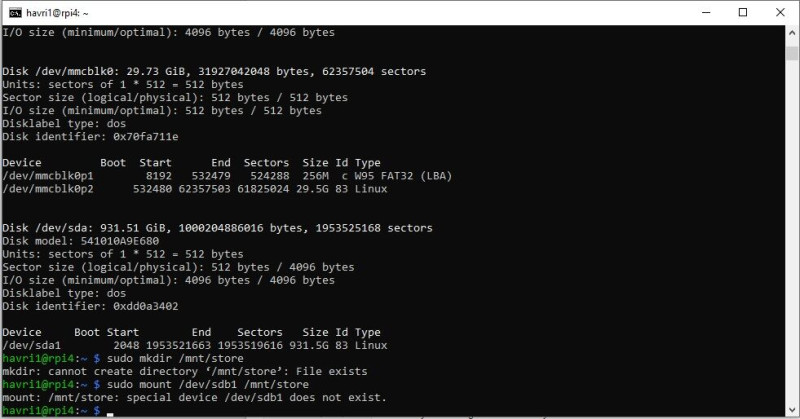Click 'W95 FAT32 (LBA)' type text
Viewport: 800px width, 419px height.
point(403,176)
